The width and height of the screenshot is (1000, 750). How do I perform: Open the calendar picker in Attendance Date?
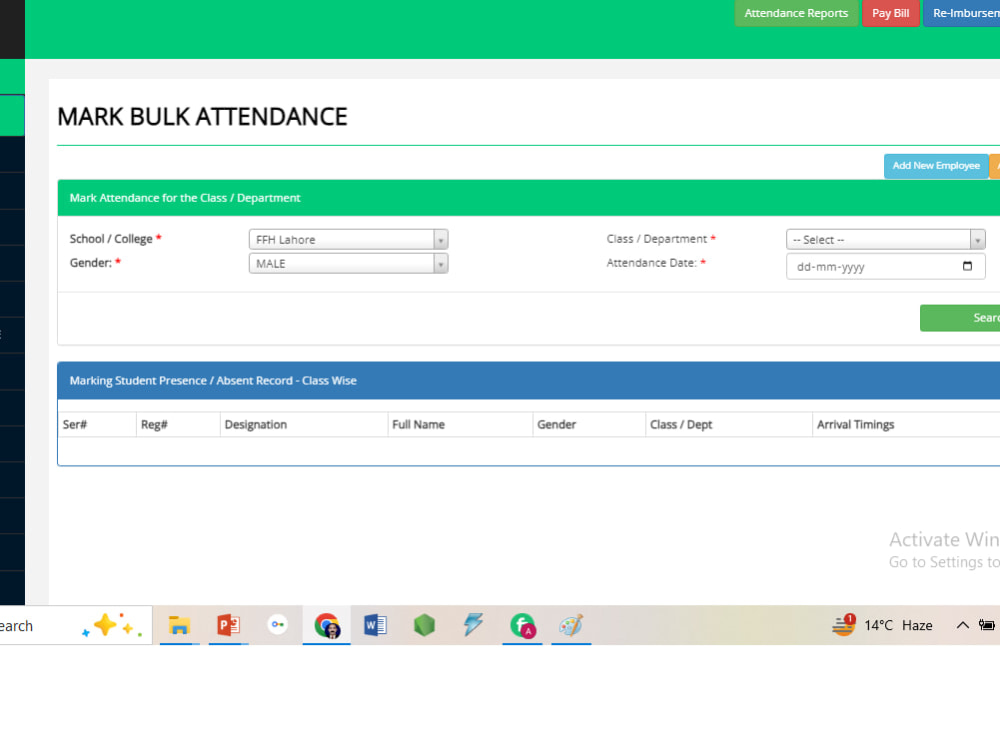click(967, 267)
